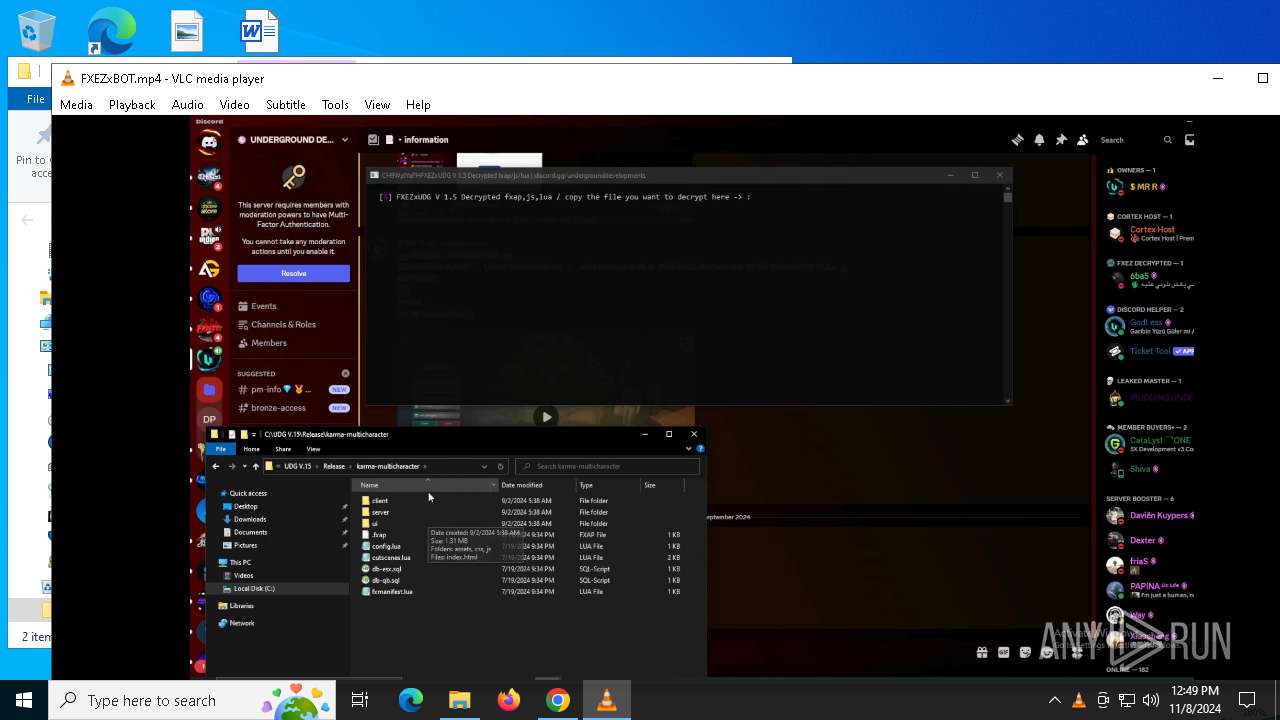The height and width of the screenshot is (720, 1280).
Task: Click the blue Resolve button
Action: (x=293, y=273)
